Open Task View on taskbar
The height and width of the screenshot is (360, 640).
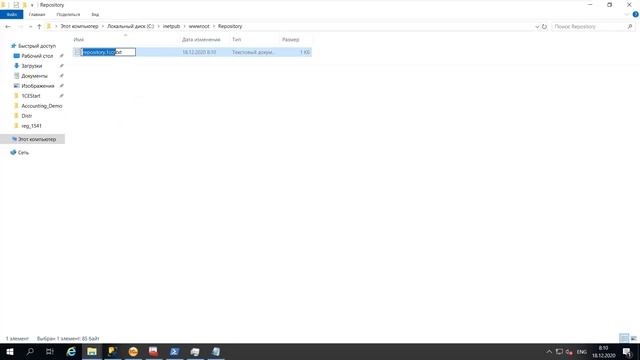50,351
